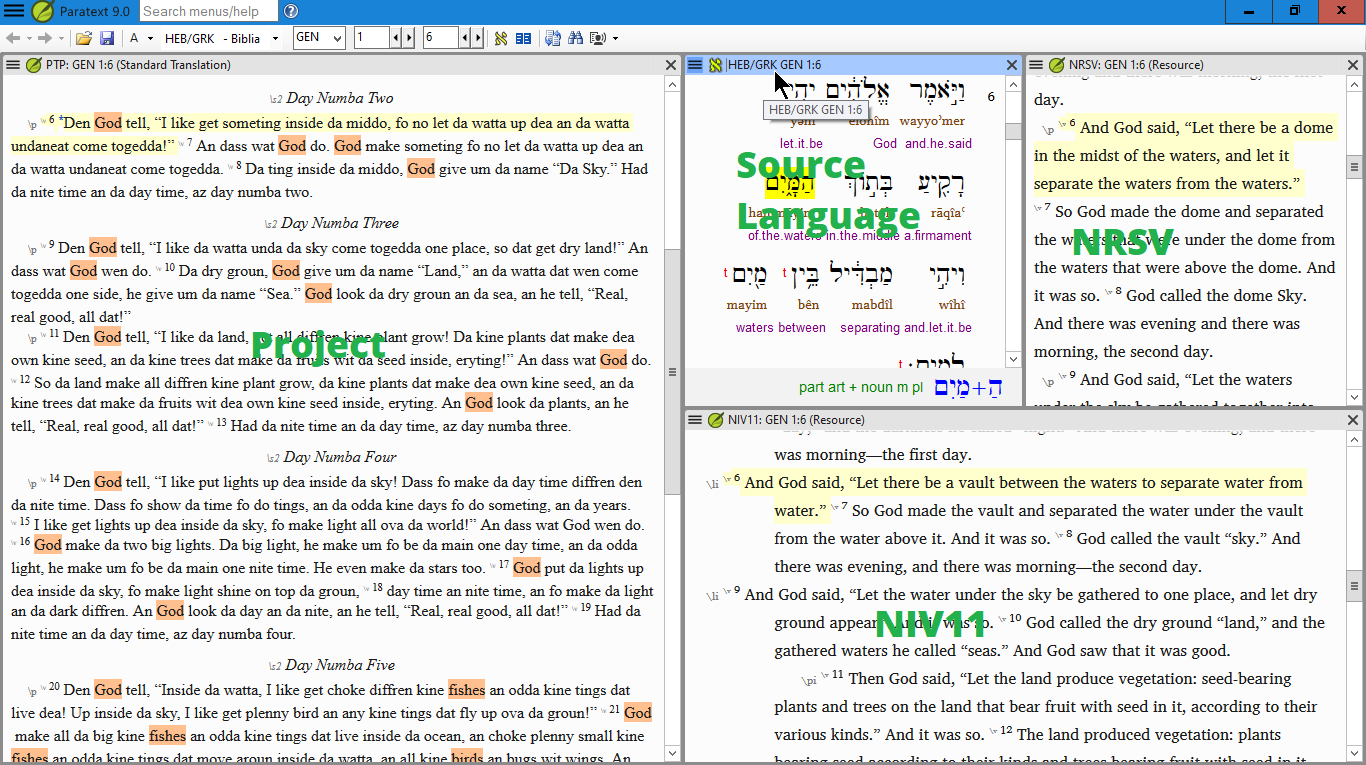
Task: Click parsing text 'part art + noun m pl'
Action: (x=861, y=387)
